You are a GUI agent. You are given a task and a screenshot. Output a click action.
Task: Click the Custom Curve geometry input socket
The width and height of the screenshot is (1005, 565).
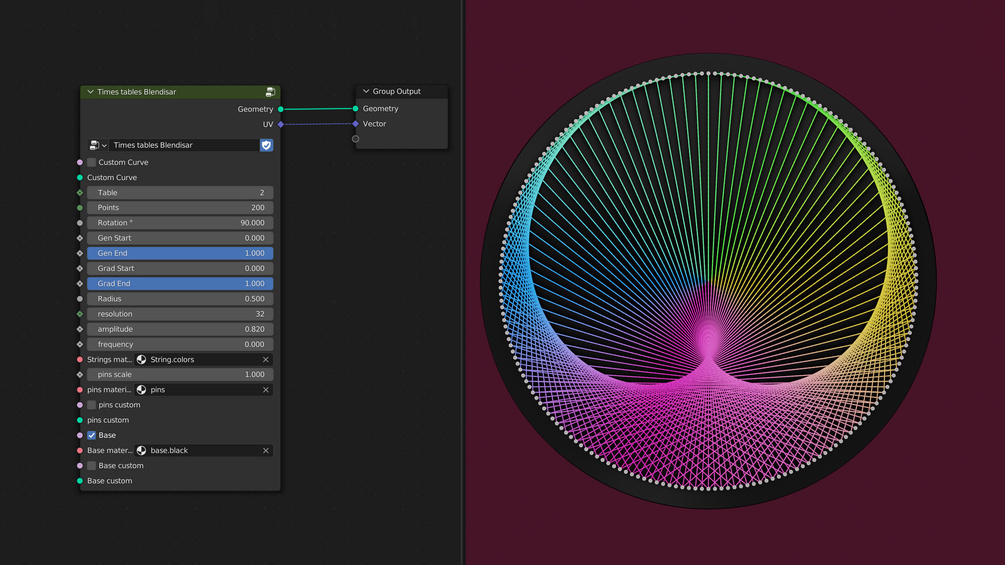pyautogui.click(x=80, y=177)
